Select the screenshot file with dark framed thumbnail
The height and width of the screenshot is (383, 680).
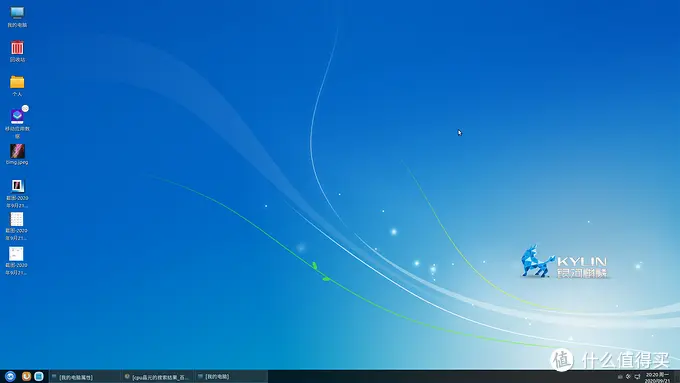[x=17, y=193]
